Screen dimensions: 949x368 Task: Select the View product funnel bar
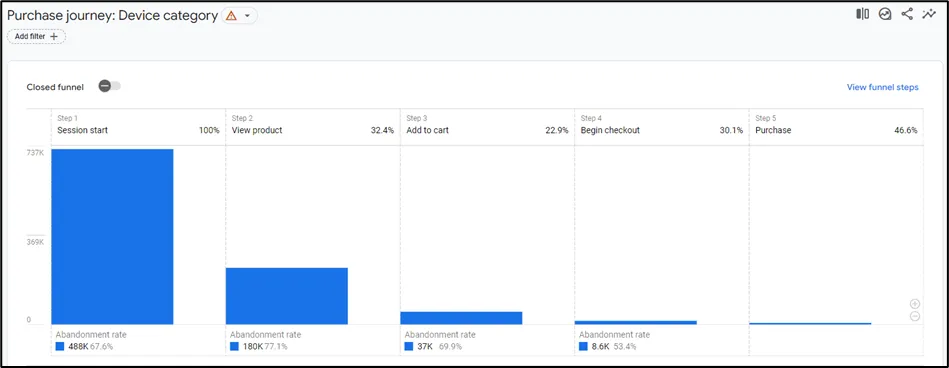click(287, 296)
